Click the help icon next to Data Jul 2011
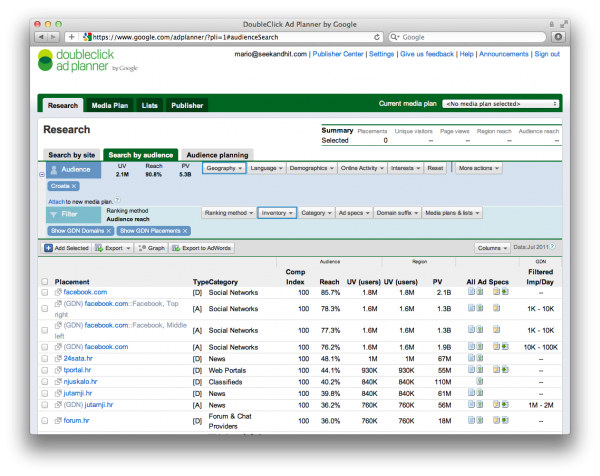Viewport: 600px width, 476px height. [x=553, y=247]
